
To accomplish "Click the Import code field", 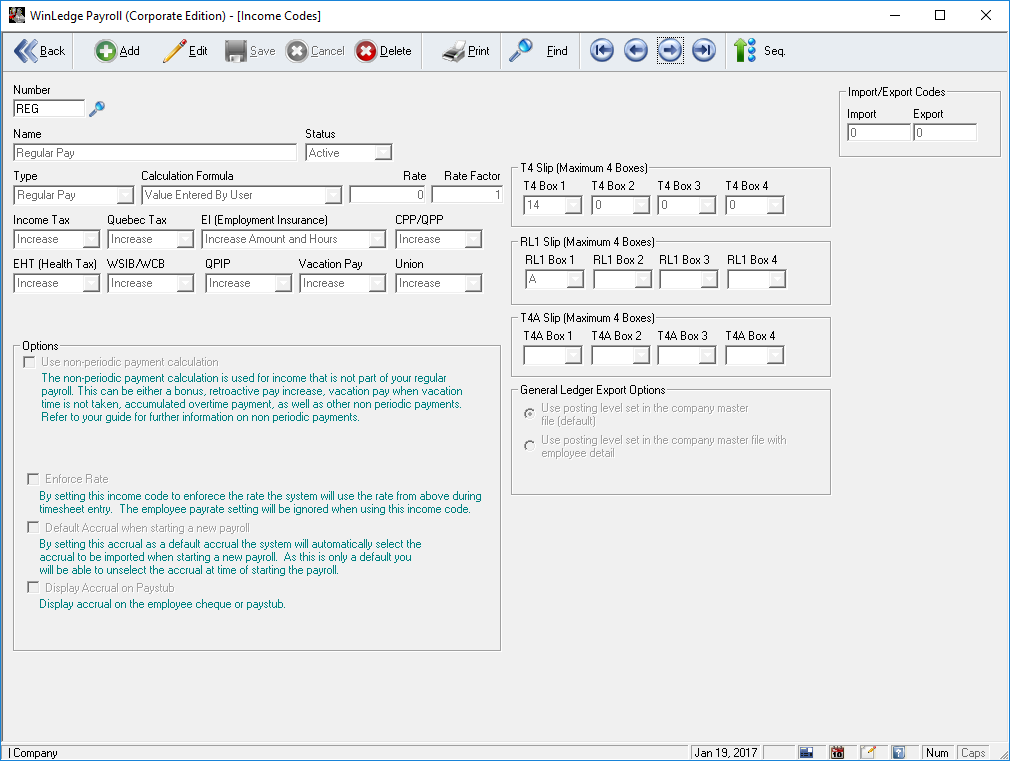I will 879,133.
